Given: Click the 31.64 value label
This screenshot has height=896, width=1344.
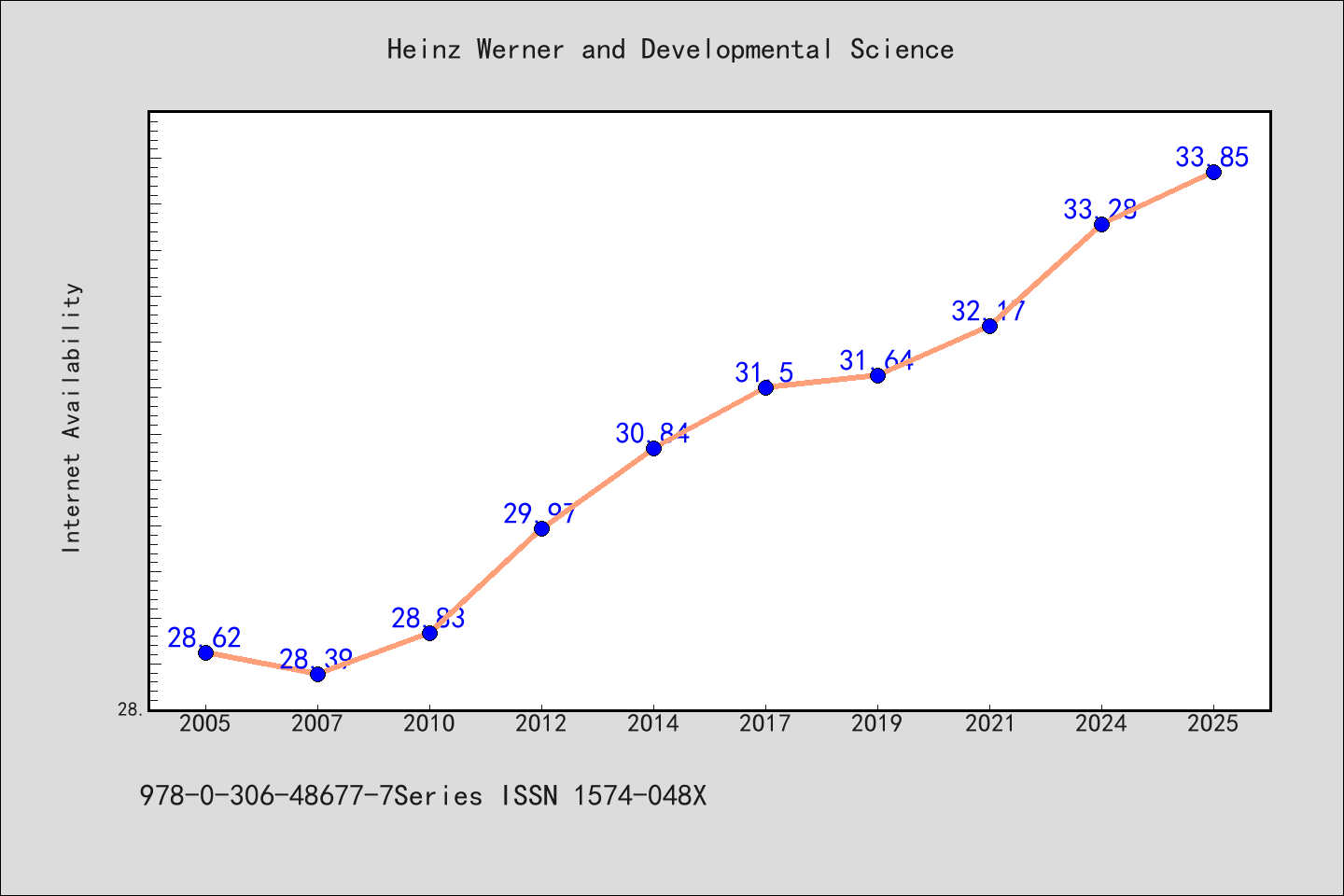Looking at the screenshot, I should click(876, 360).
